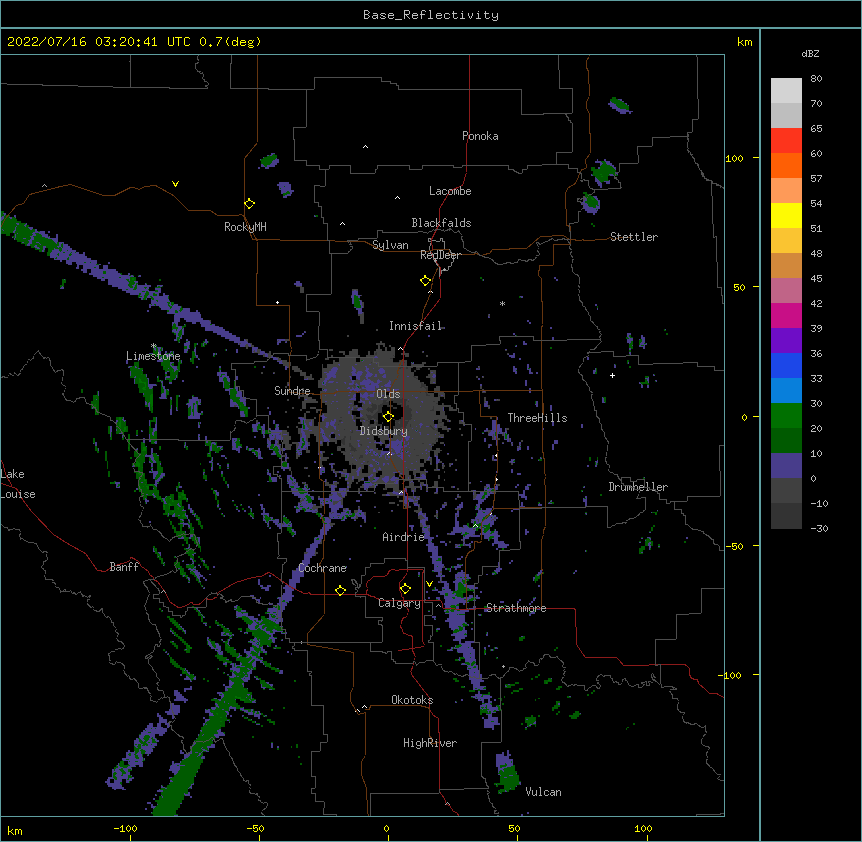
Task: Click the 50 tick on the bottom axis
Action: [513, 828]
